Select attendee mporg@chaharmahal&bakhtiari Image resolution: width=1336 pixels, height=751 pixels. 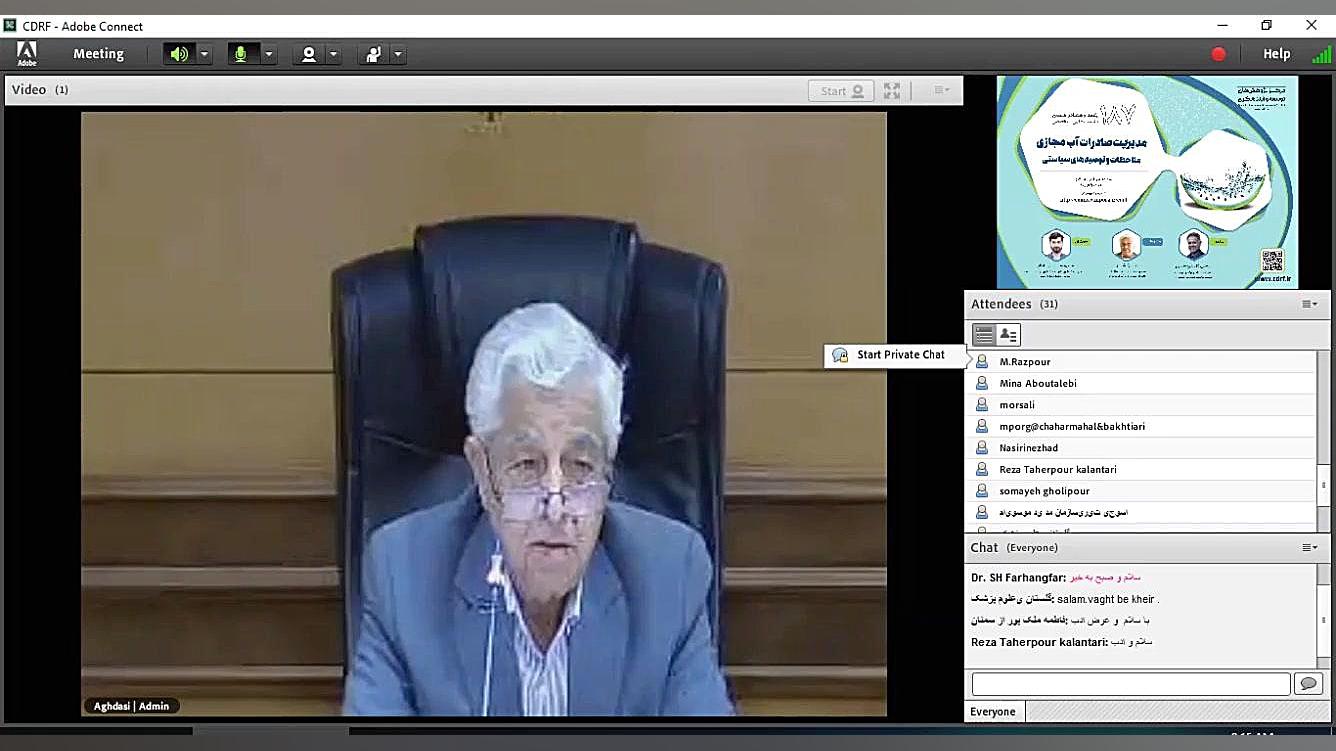point(1142,426)
